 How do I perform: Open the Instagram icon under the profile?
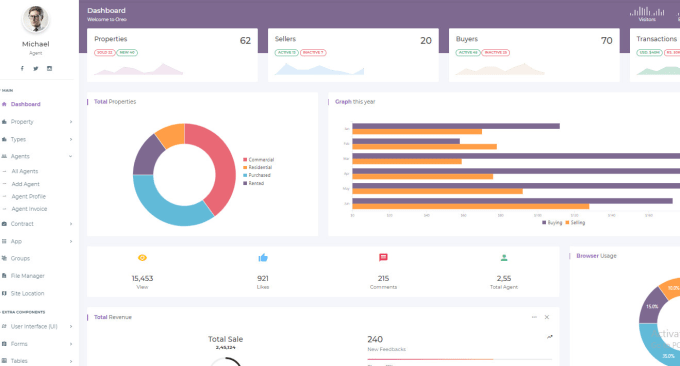point(49,69)
